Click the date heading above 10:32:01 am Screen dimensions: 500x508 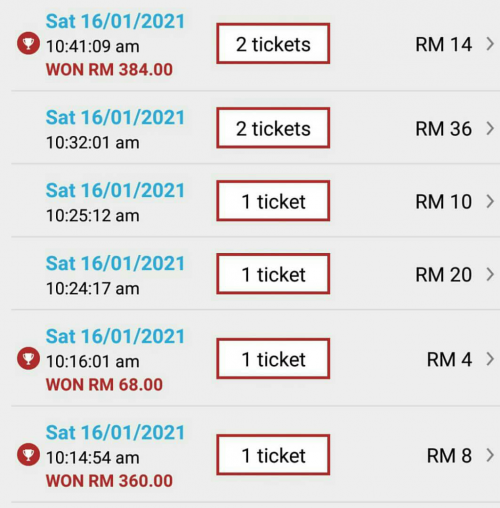115,117
